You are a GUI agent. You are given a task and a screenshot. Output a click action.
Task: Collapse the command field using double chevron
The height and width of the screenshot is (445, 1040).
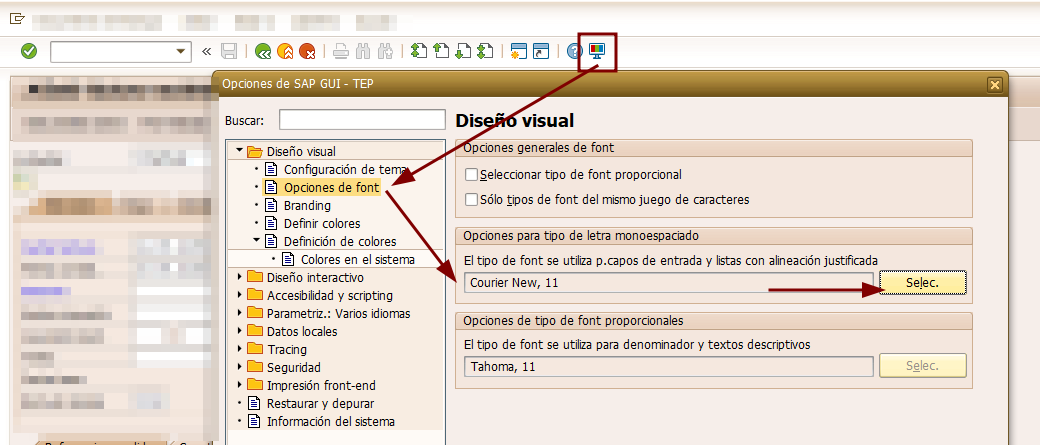[x=206, y=51]
